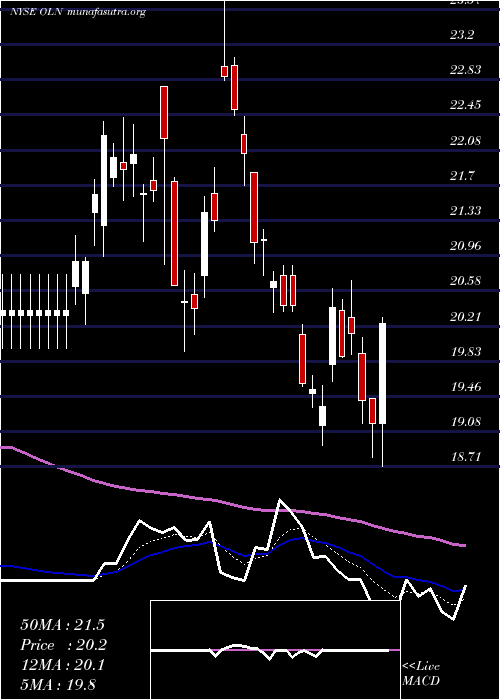This screenshot has height=700, width=500.
Task: Click the 21.7 price axis label
Action: (x=462, y=176)
